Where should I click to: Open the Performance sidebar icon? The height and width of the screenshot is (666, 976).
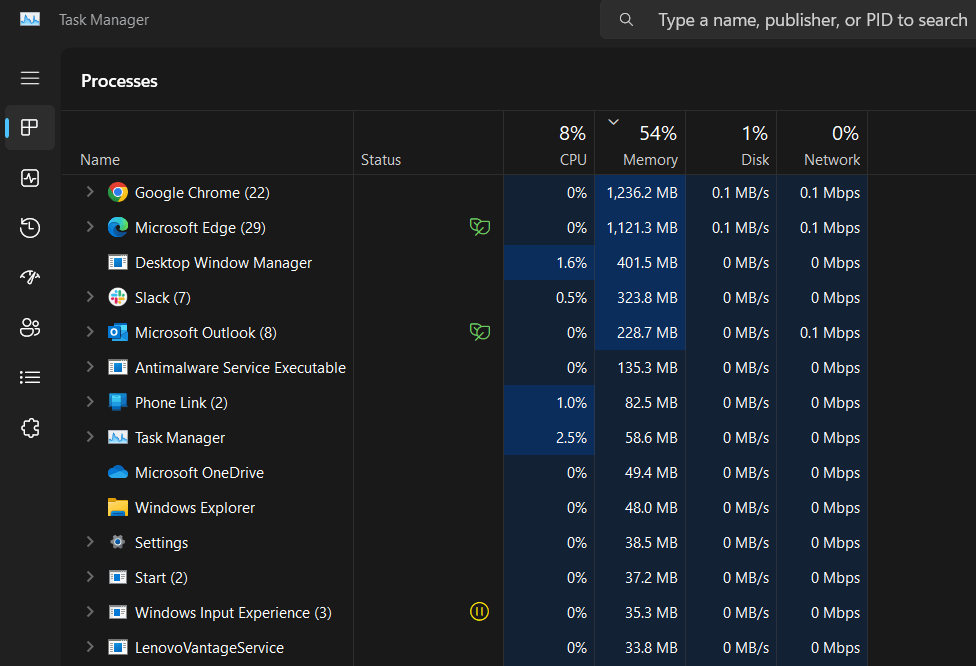pos(30,178)
